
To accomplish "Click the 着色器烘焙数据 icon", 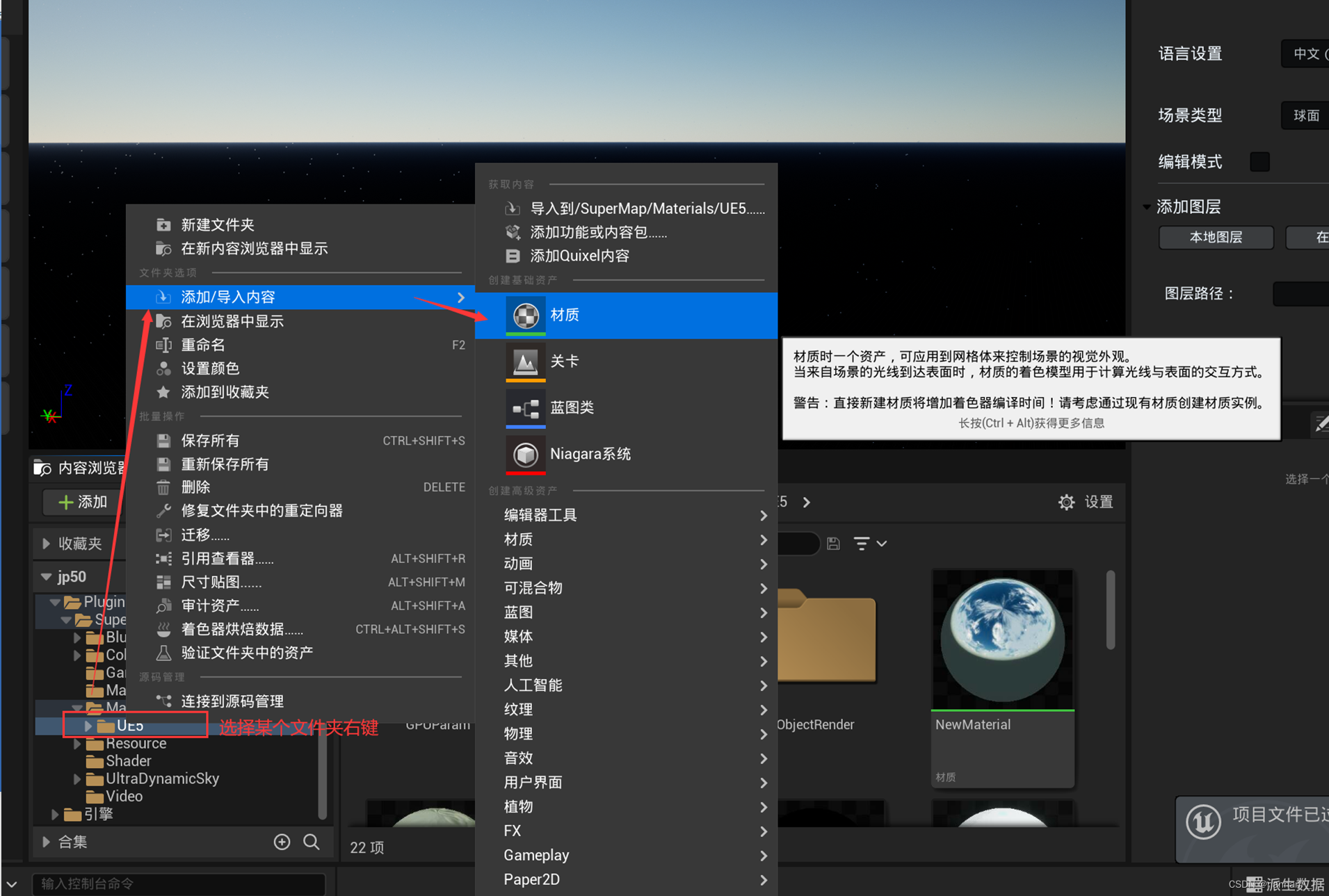I will pos(163,629).
